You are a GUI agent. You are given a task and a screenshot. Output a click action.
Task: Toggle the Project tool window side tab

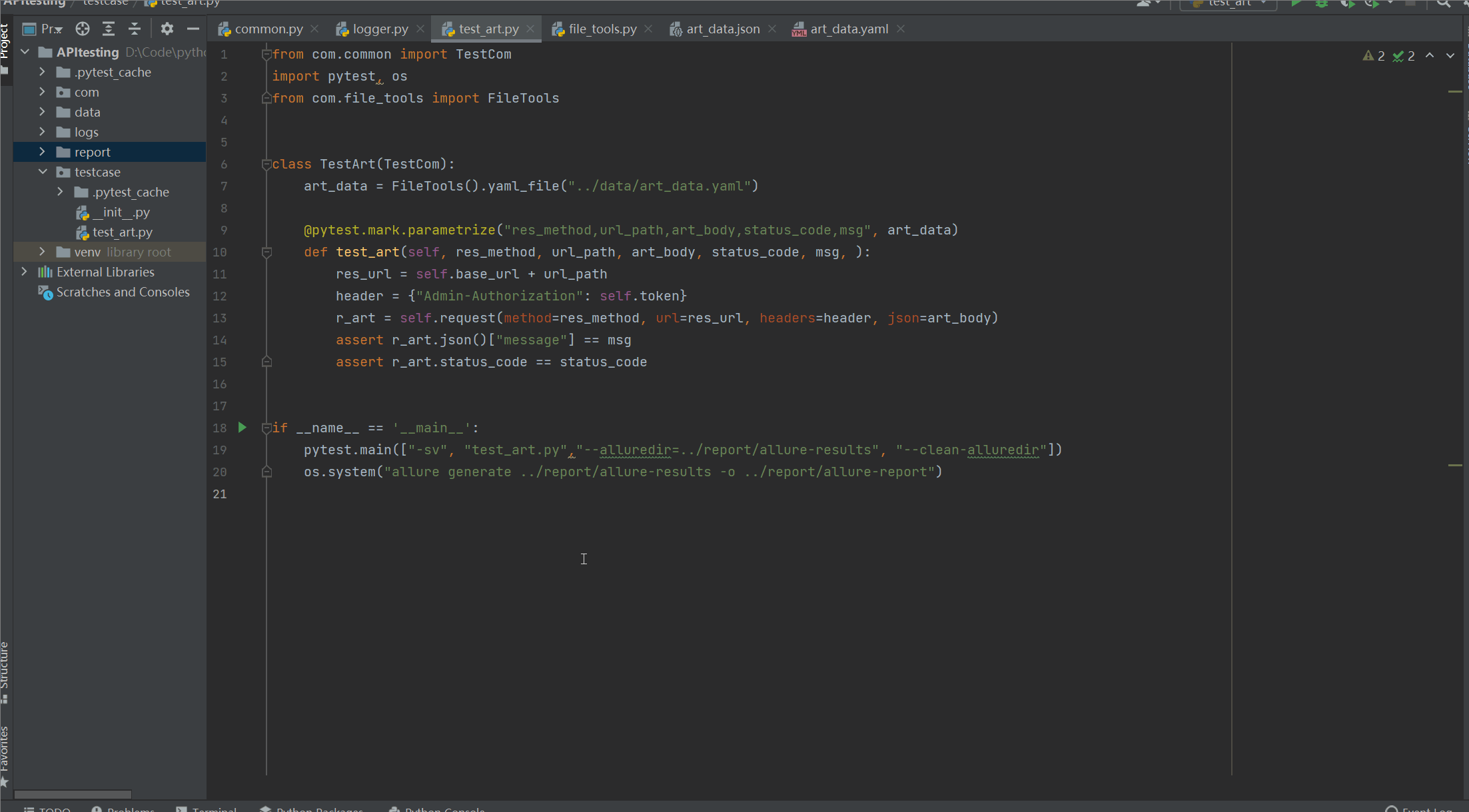(x=5, y=41)
